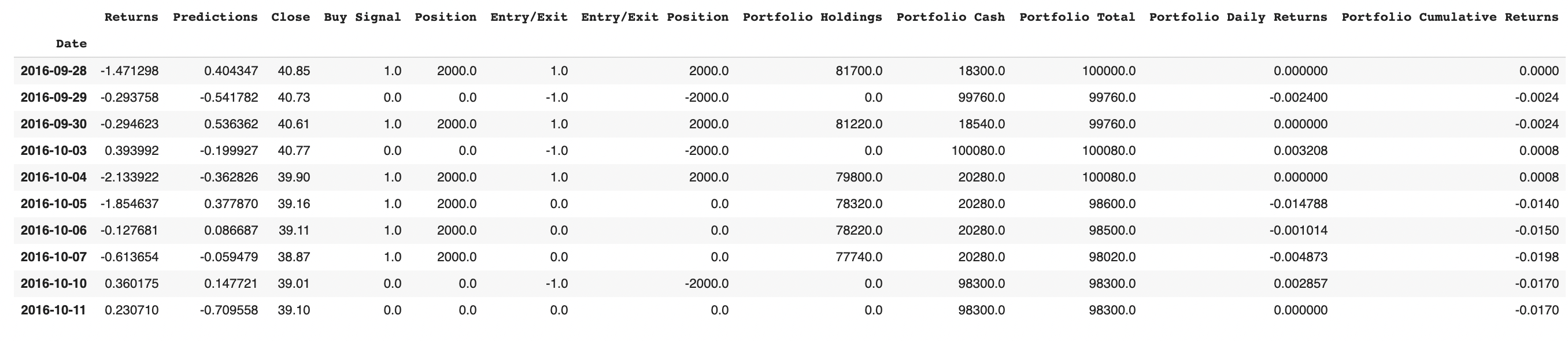The width and height of the screenshot is (1568, 341).
Task: Click the Position column header
Action: pos(446,17)
